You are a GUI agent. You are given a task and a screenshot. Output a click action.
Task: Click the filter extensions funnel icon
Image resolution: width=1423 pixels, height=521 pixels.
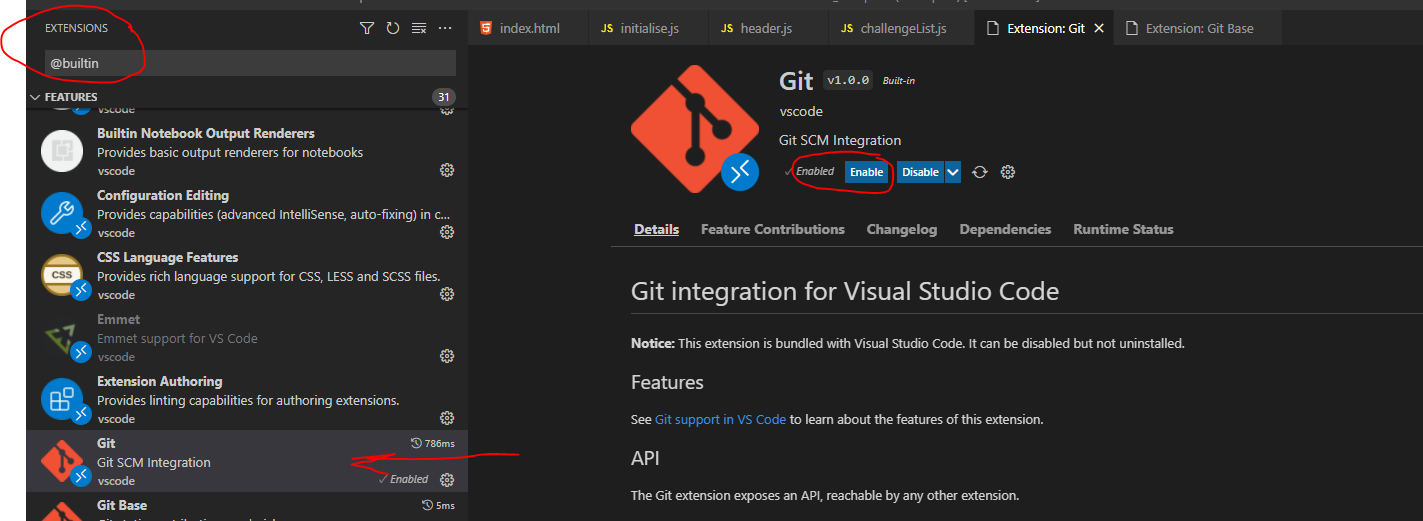click(367, 28)
